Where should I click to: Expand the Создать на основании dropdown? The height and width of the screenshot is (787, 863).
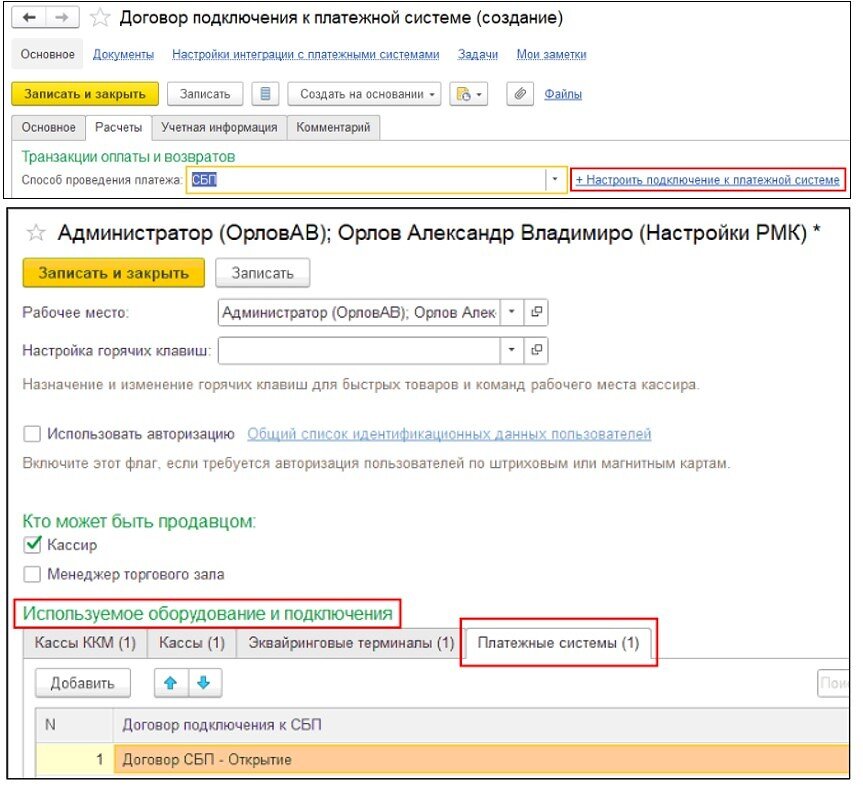[364, 94]
